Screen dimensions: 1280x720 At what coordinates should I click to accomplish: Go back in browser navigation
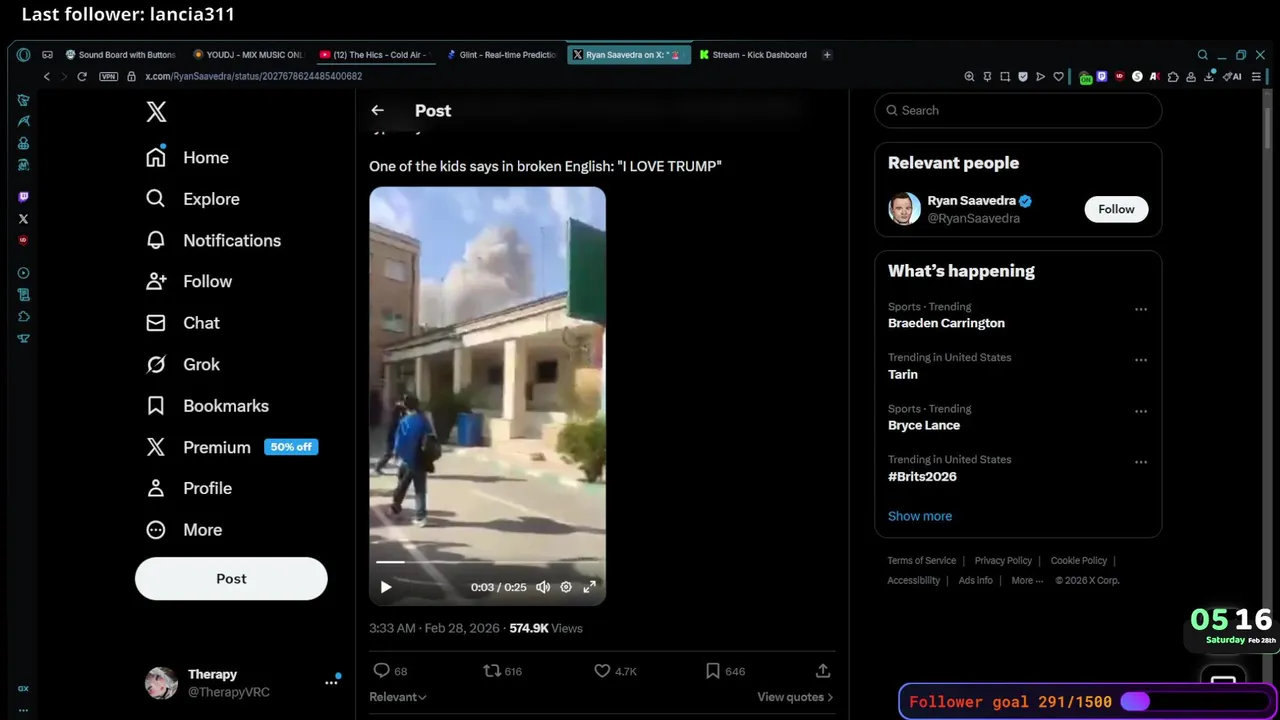click(x=46, y=76)
